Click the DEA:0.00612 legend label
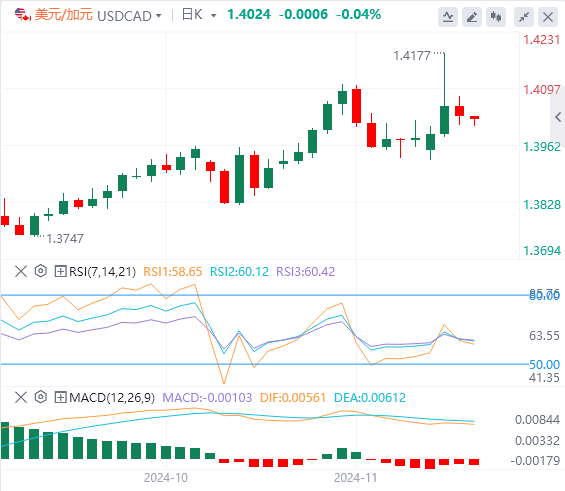 370,398
